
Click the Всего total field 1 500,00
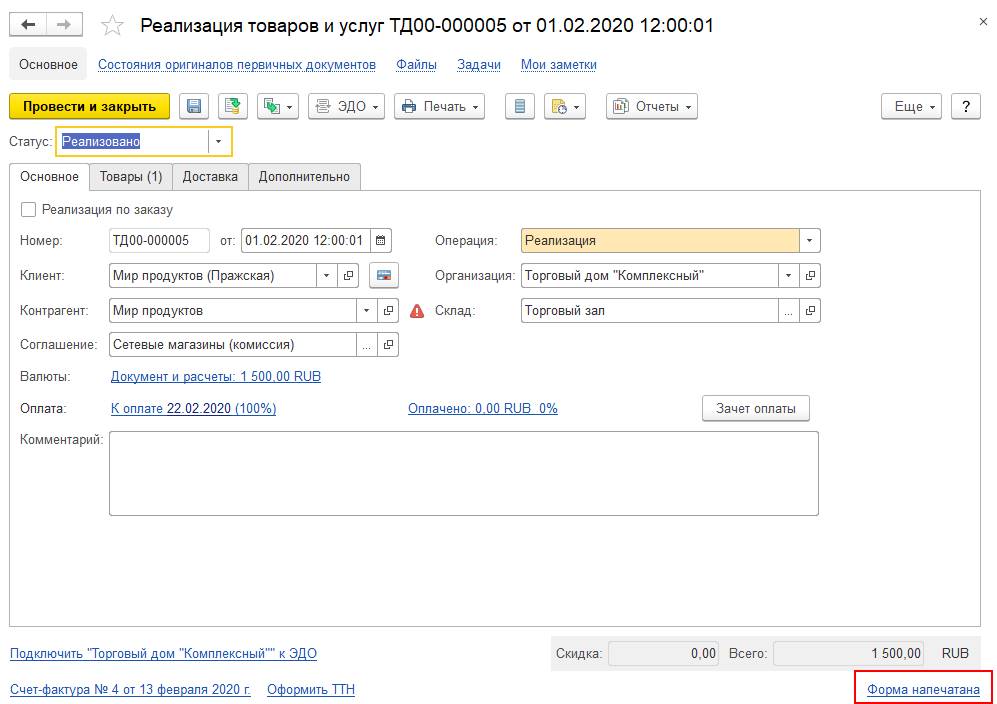(848, 653)
